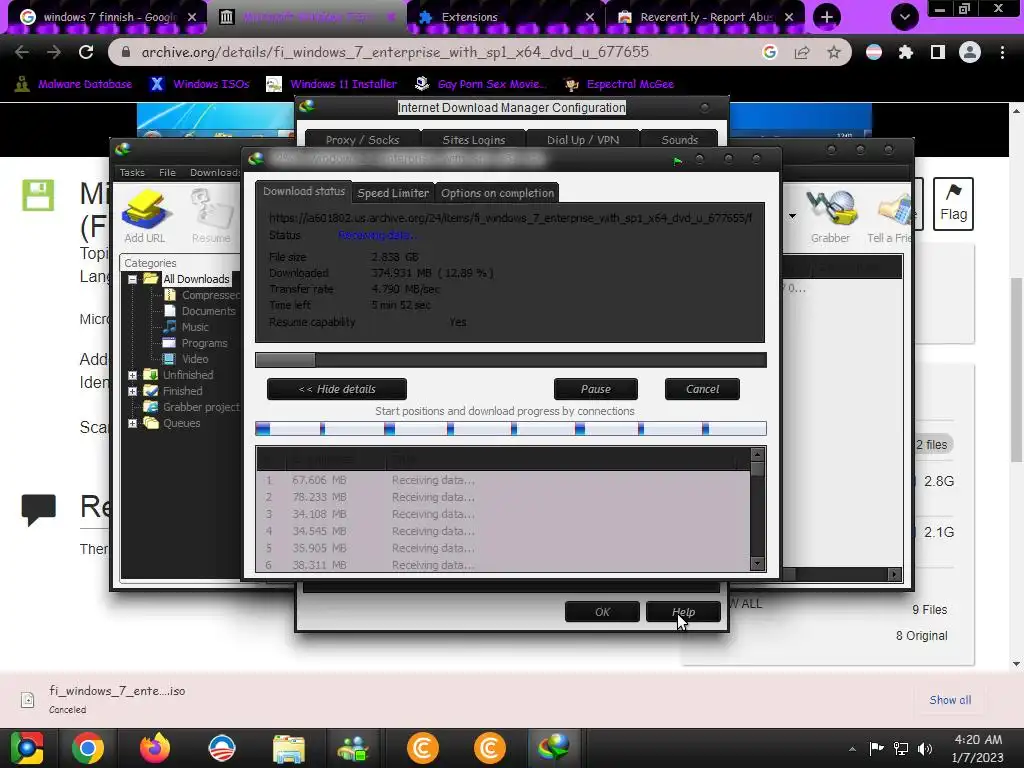Open the Windows ISOs bookmark
Screen dimensions: 1024x768
pyautogui.click(x=200, y=84)
